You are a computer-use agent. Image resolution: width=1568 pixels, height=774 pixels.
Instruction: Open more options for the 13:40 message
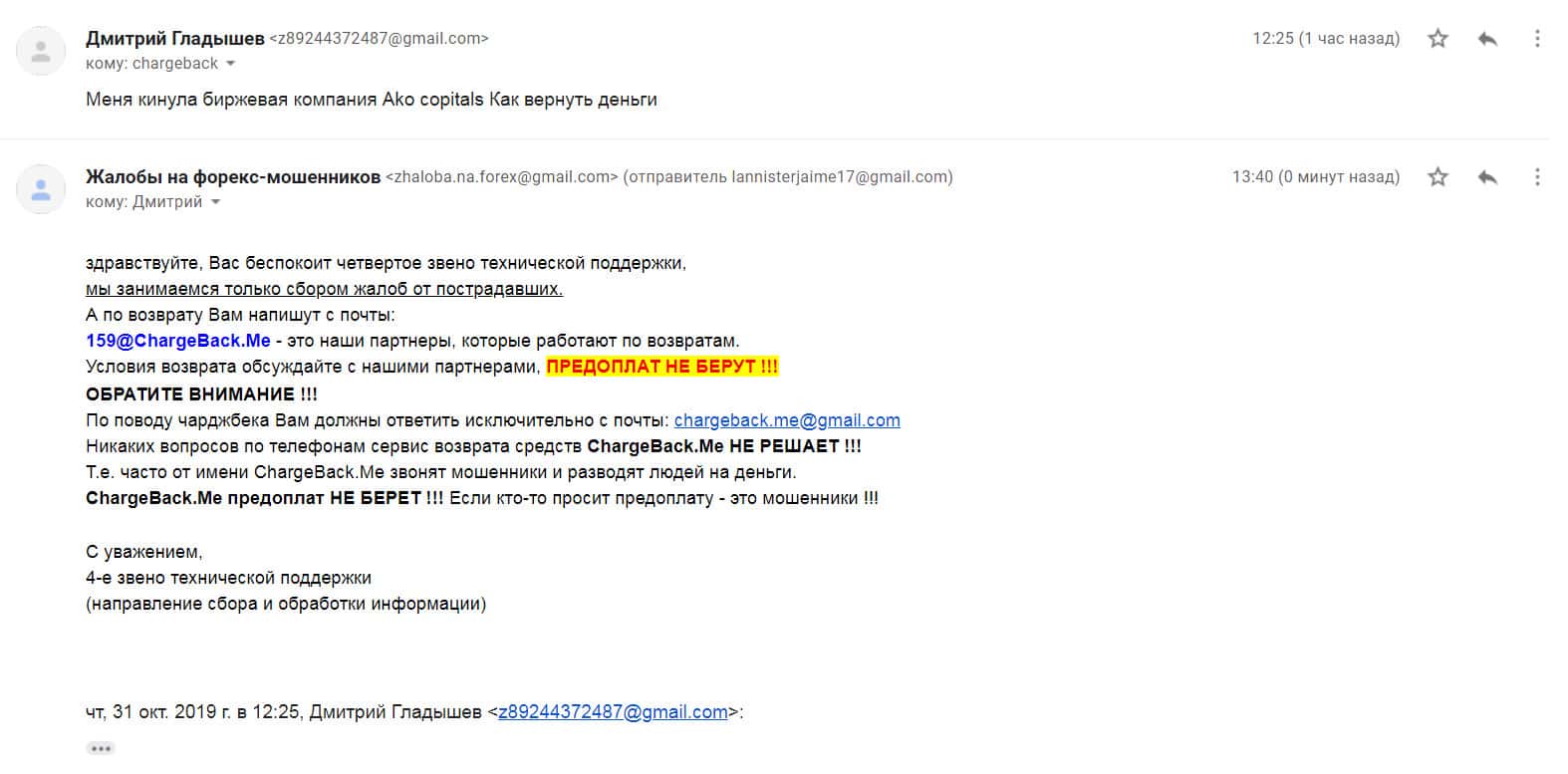(1537, 177)
